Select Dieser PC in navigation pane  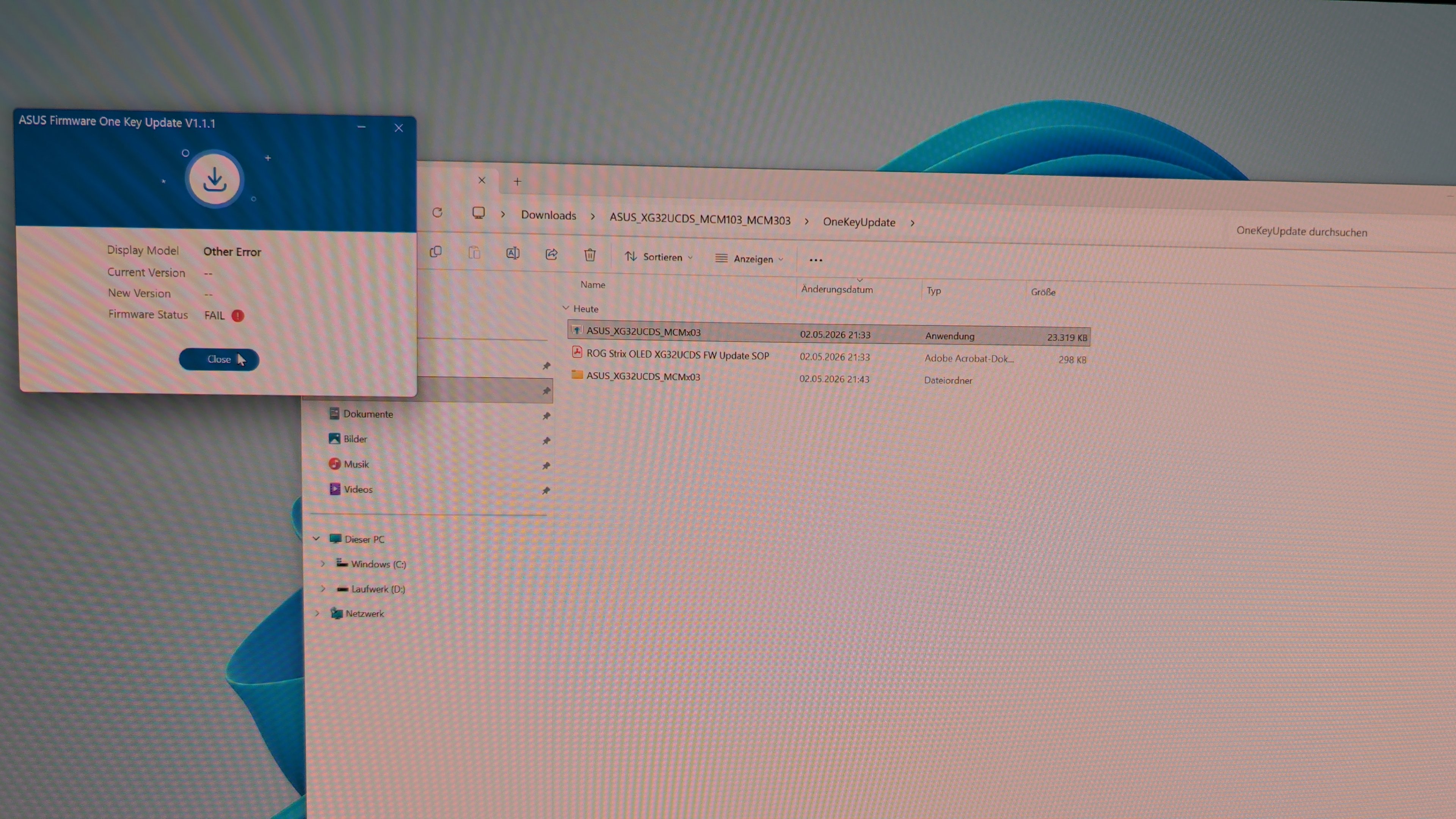pyautogui.click(x=364, y=540)
